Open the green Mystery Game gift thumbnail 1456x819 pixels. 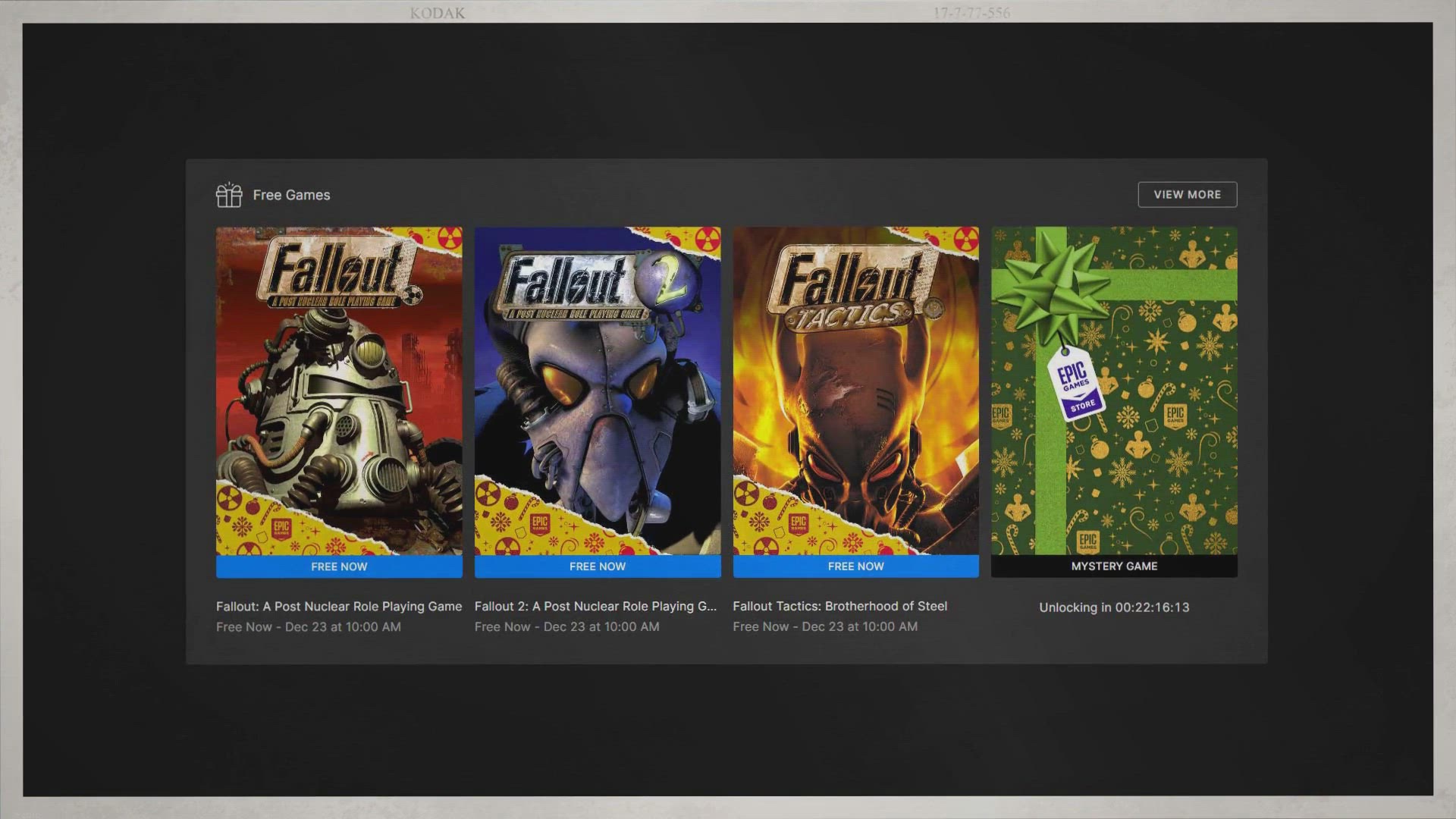click(x=1114, y=391)
